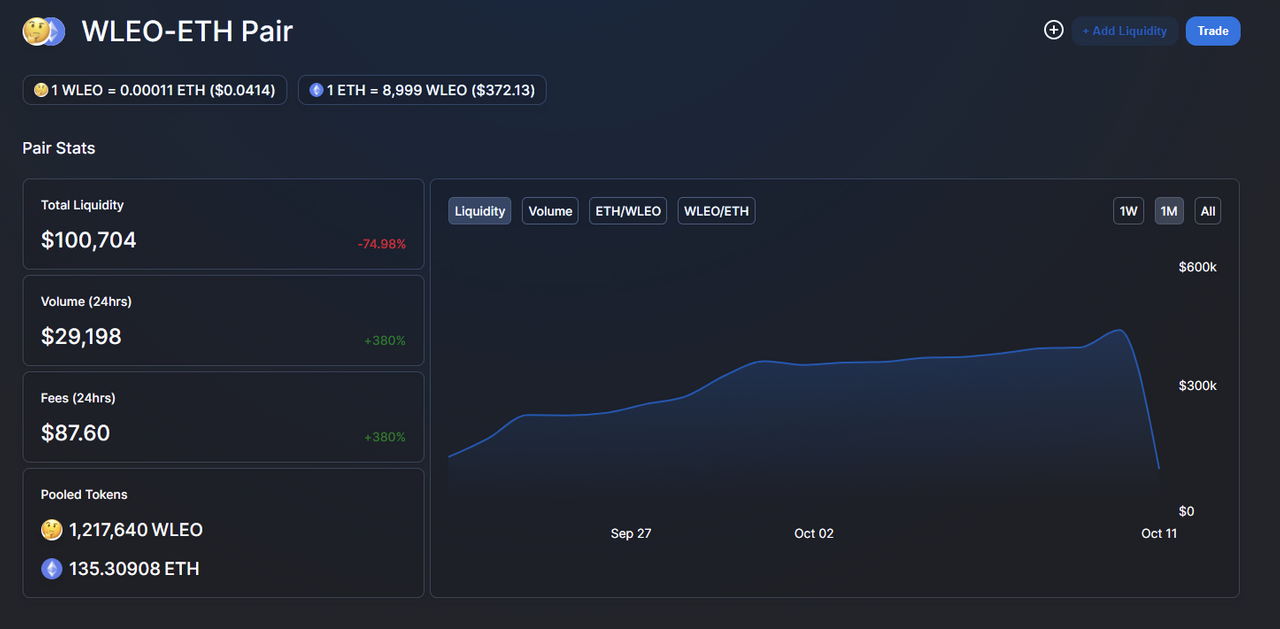The height and width of the screenshot is (629, 1280).
Task: Show the WLEO/ETH rate chart
Action: pos(716,211)
